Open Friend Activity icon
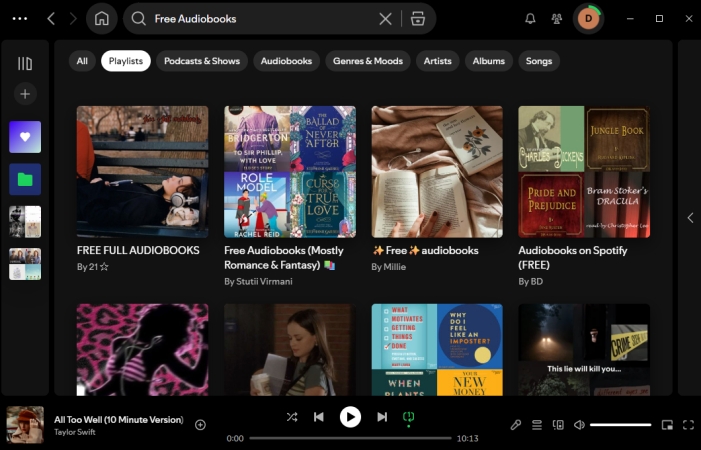This screenshot has height=450, width=701. pyautogui.click(x=557, y=19)
